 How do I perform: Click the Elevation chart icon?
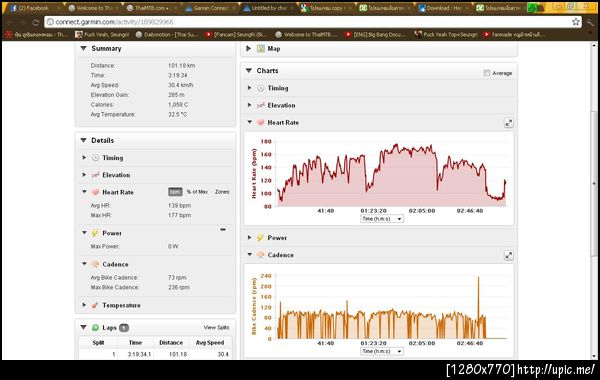coord(261,105)
